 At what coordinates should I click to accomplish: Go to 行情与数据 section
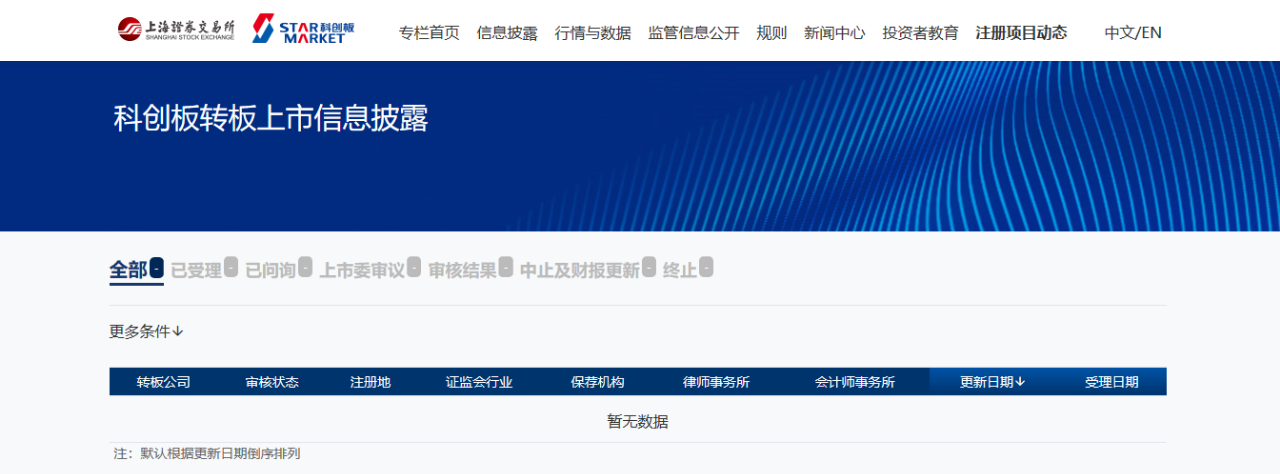click(593, 33)
